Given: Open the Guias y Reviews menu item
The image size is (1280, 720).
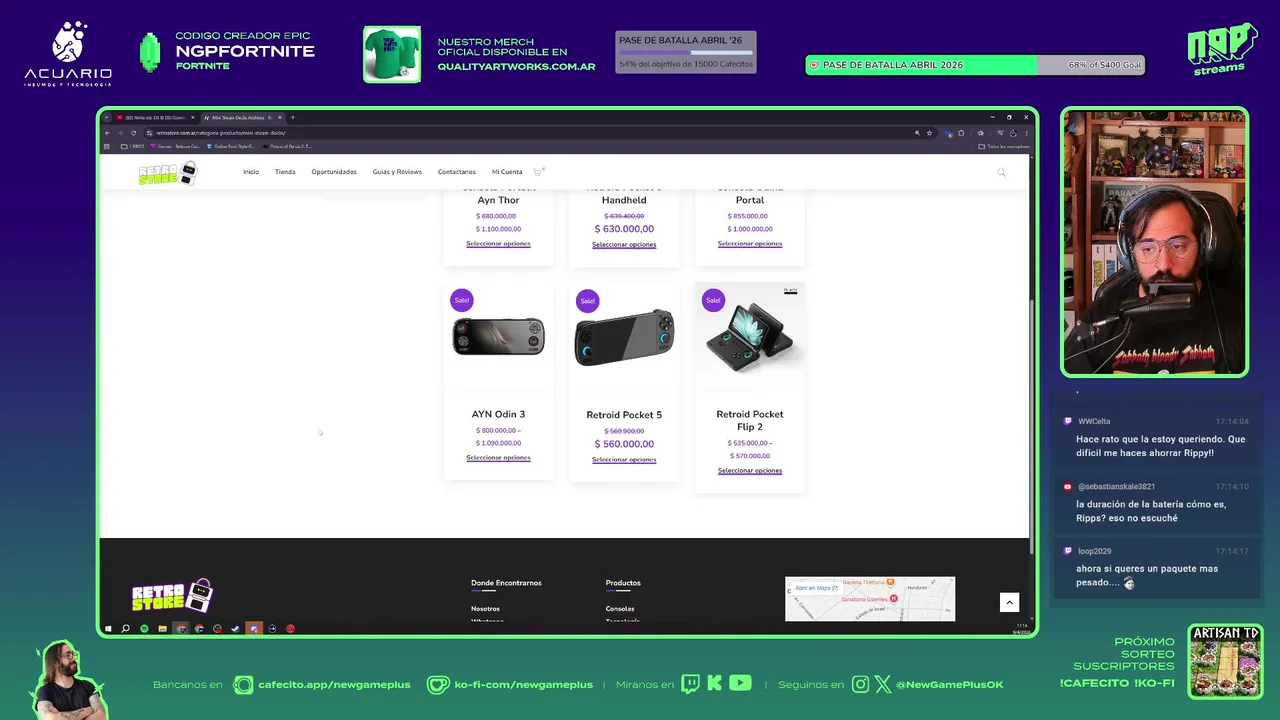Looking at the screenshot, I should 397,172.
